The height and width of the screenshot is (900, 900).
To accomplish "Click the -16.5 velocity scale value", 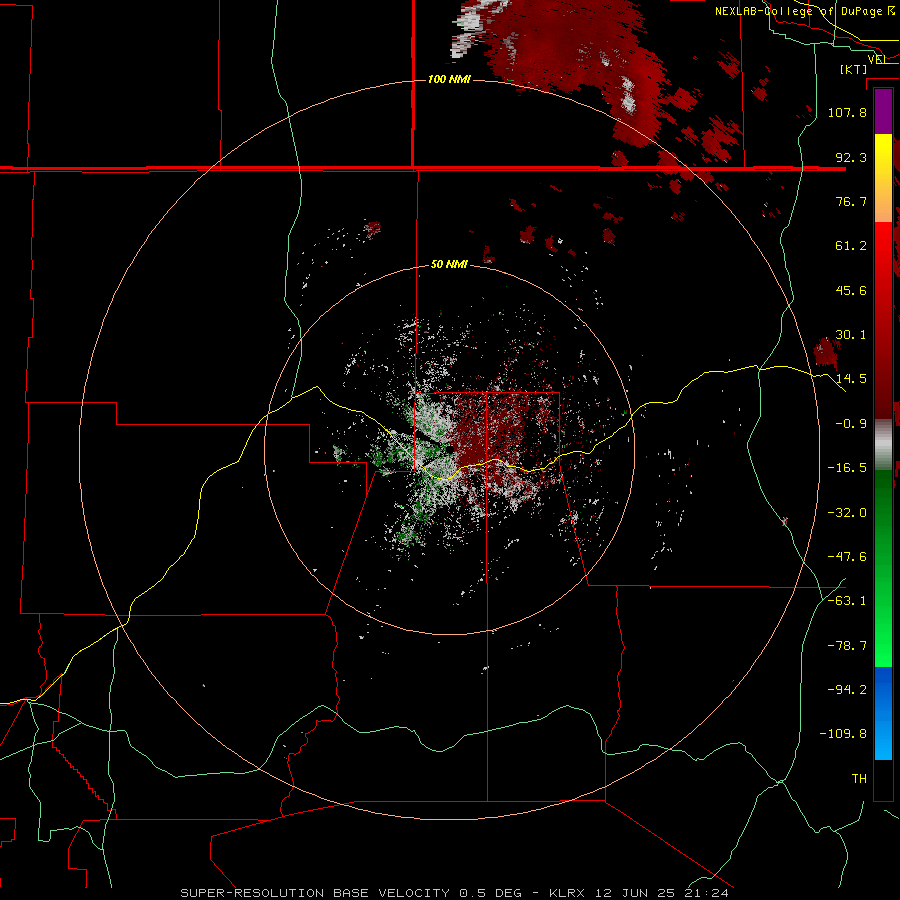I will 847,468.
